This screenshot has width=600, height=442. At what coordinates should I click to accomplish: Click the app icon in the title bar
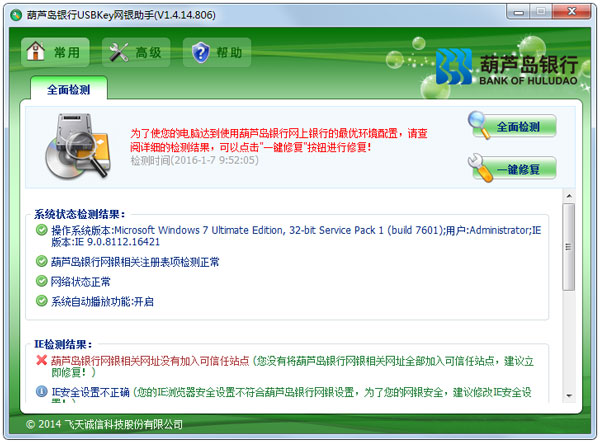14,13
